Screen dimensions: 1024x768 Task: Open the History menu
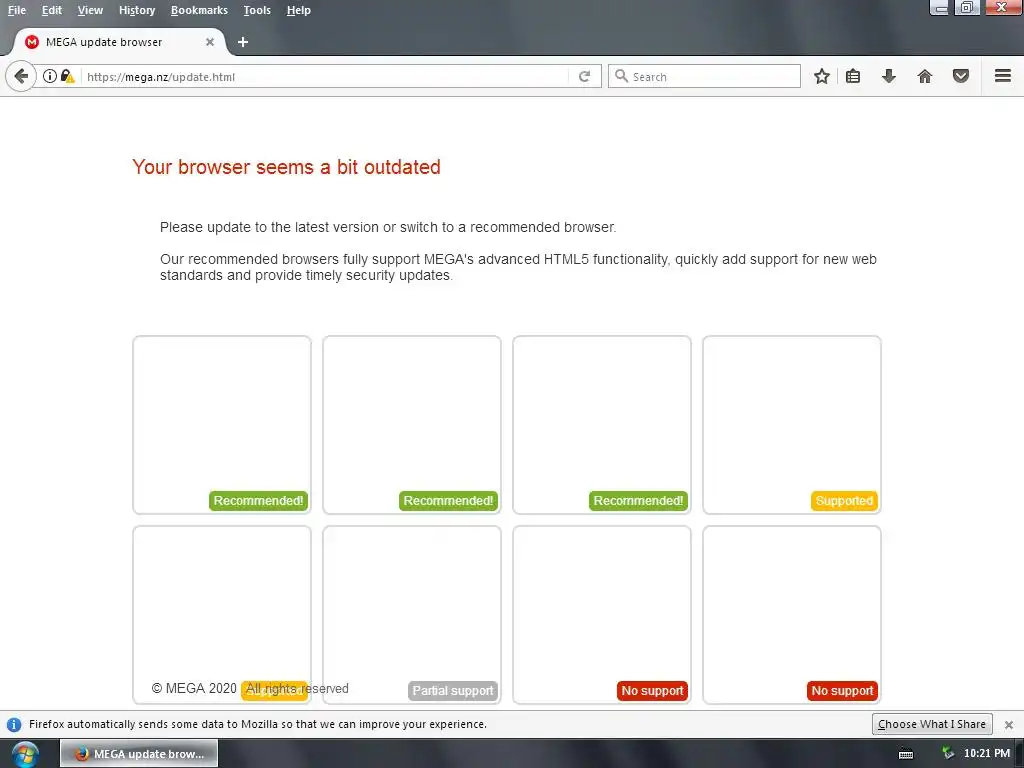click(x=137, y=10)
